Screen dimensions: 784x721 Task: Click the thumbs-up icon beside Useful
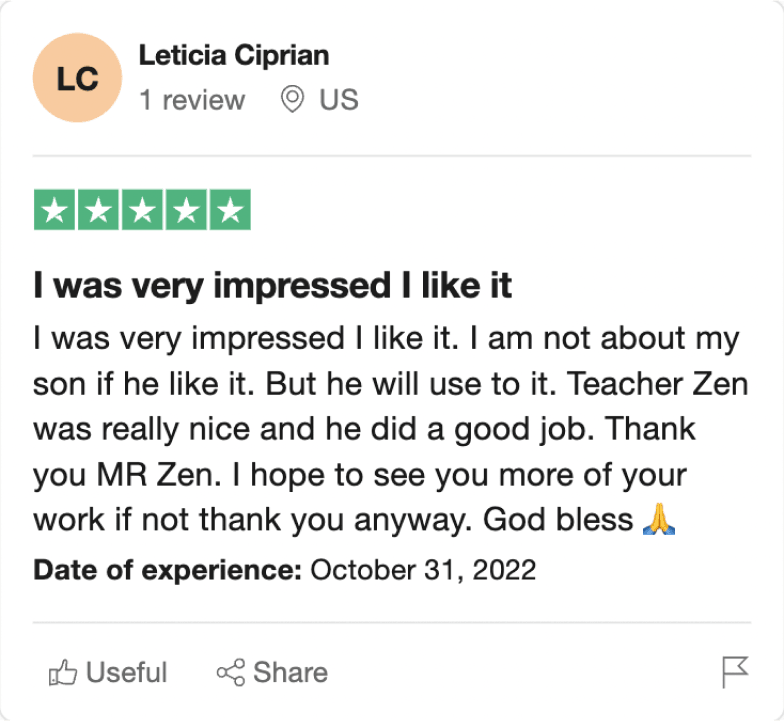[62, 672]
